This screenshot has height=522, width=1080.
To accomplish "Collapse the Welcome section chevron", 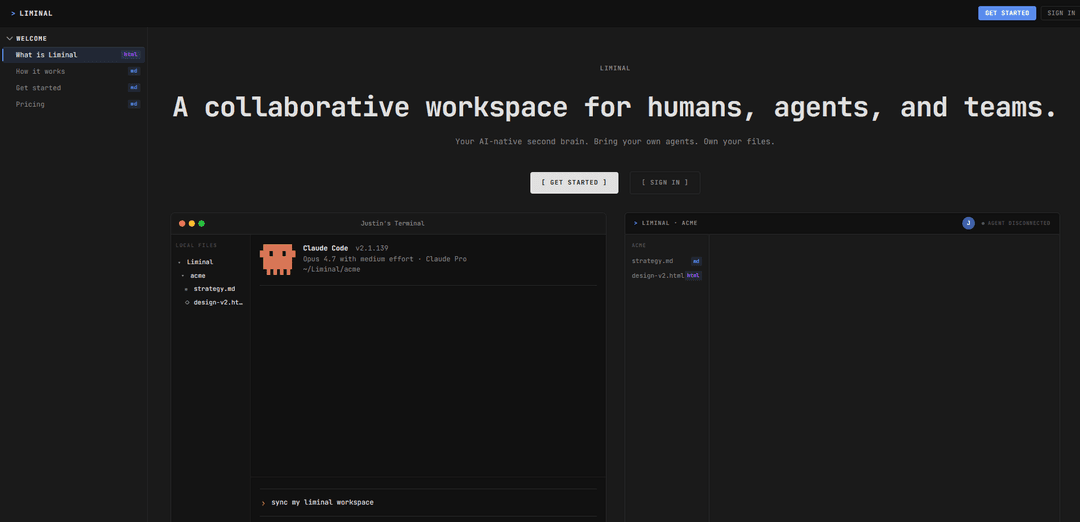I will 10,39.
